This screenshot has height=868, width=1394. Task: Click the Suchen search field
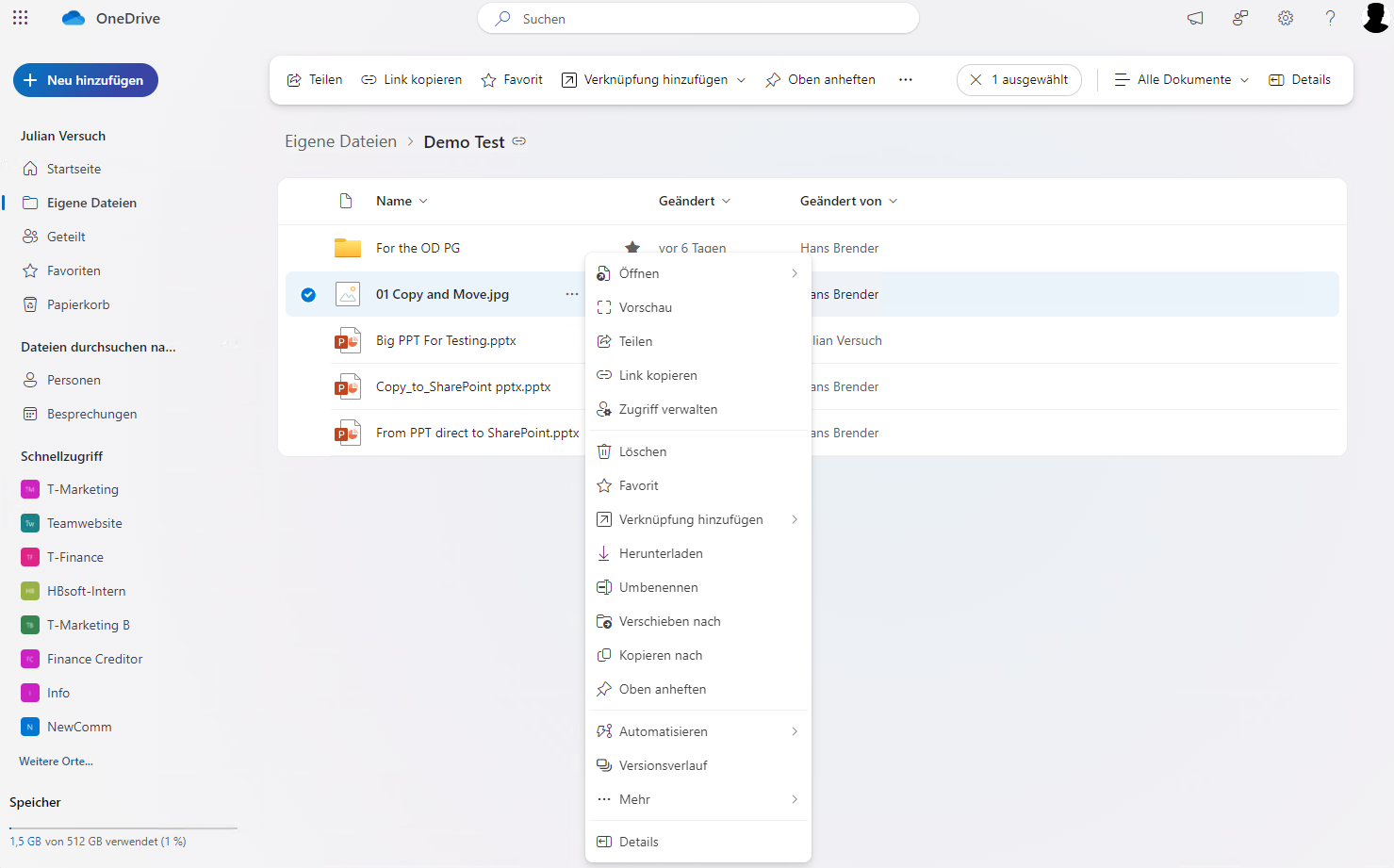click(x=697, y=19)
